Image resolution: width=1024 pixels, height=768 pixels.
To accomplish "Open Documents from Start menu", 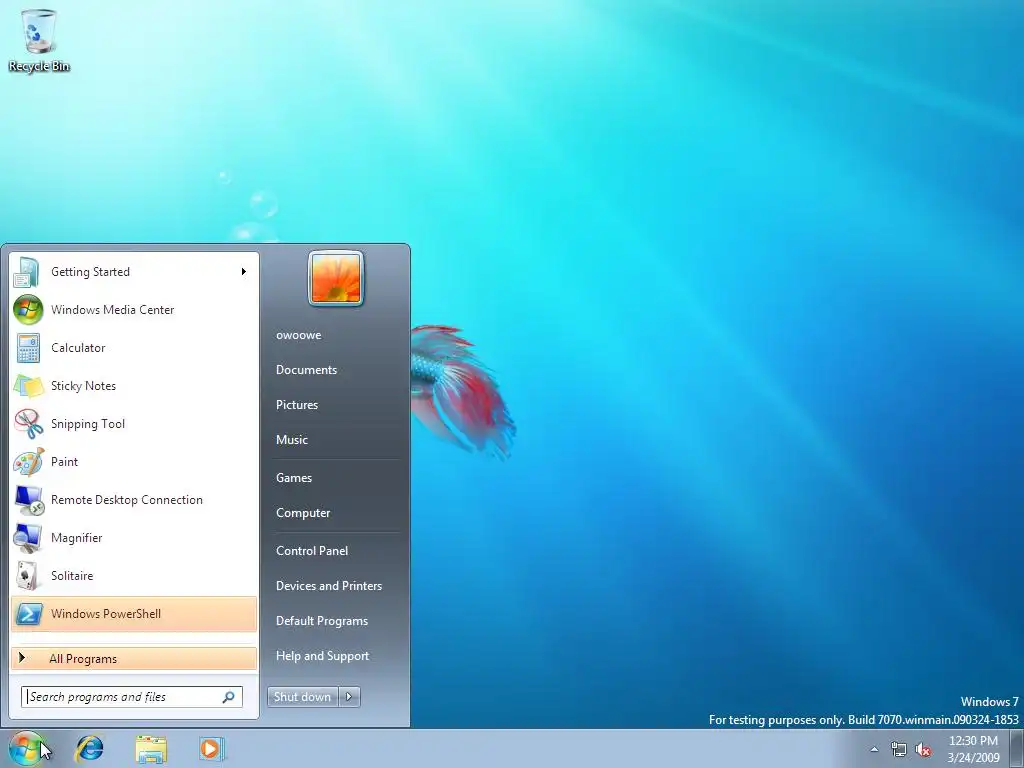I will 306,370.
